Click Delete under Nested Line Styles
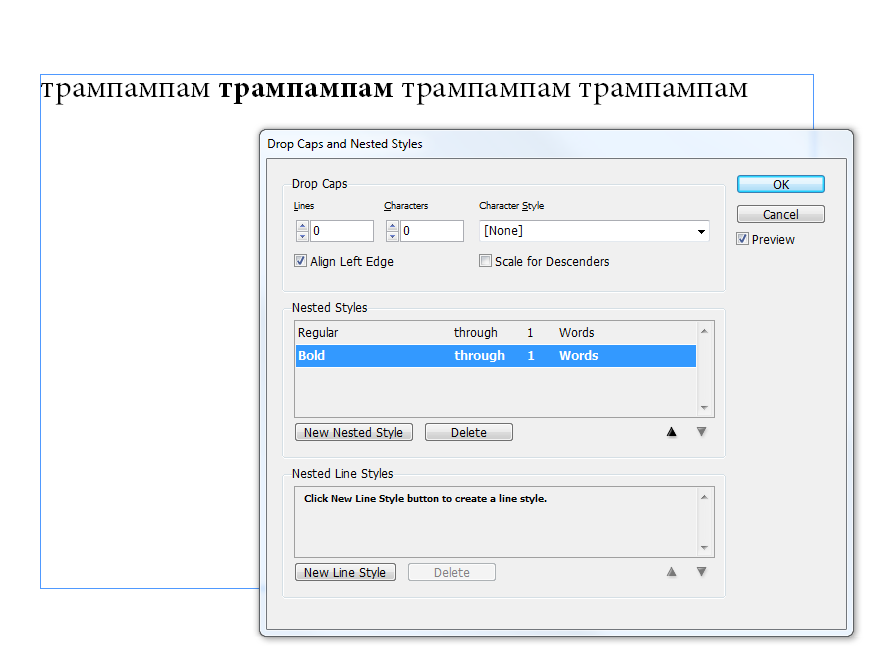This screenshot has height=648, width=879. [x=452, y=572]
